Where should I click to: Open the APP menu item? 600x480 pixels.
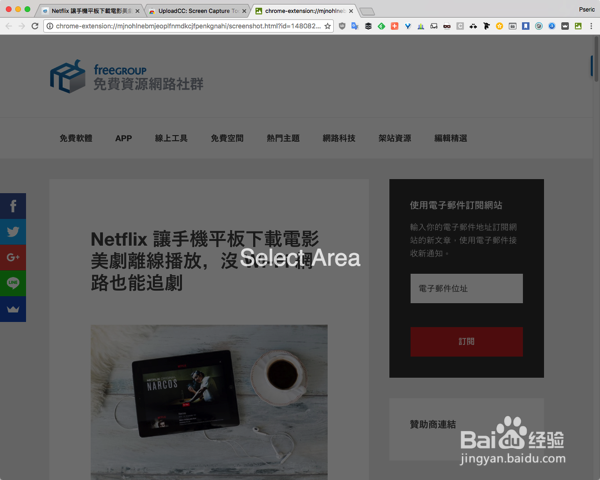(124, 138)
